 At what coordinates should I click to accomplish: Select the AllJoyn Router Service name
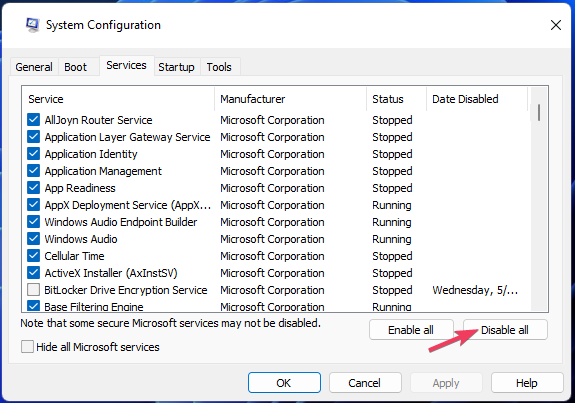click(x=98, y=120)
